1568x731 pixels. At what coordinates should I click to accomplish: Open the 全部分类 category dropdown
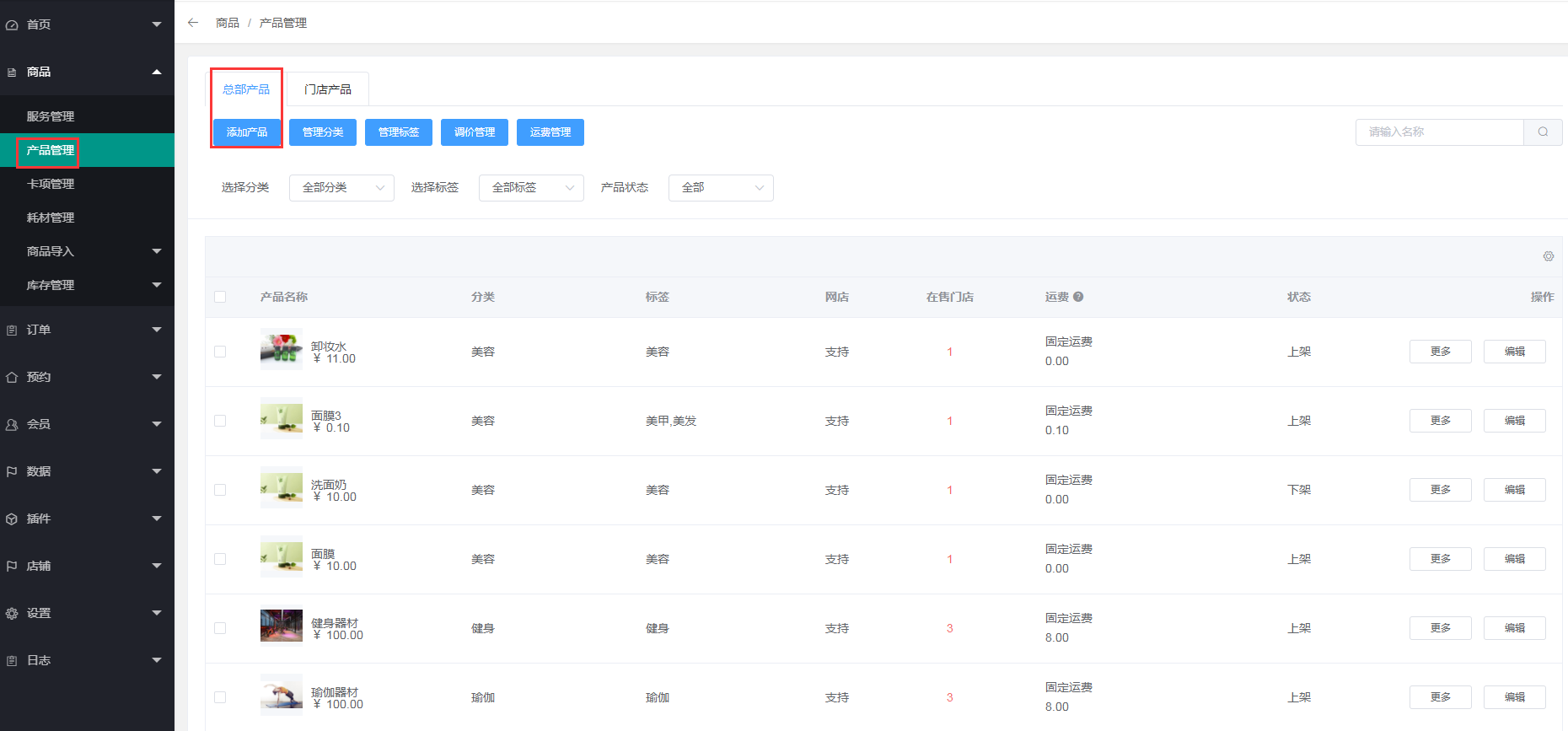tap(341, 187)
